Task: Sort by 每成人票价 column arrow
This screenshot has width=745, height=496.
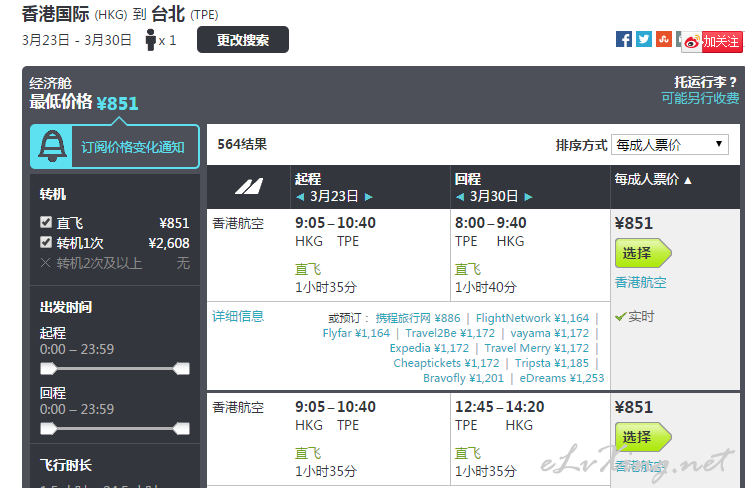Action: click(688, 181)
